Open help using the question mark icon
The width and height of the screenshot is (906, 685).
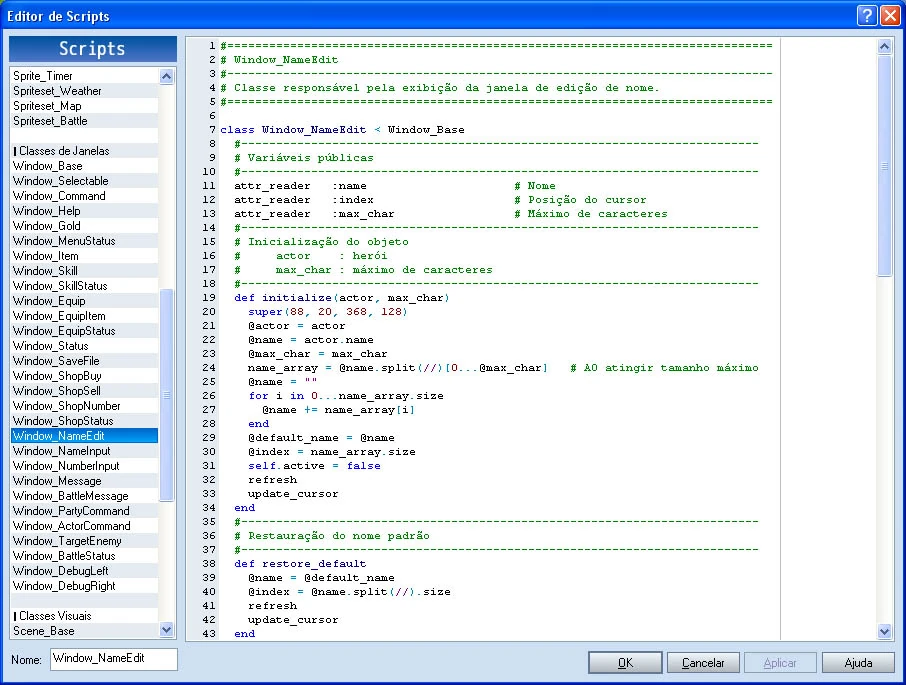click(x=866, y=15)
